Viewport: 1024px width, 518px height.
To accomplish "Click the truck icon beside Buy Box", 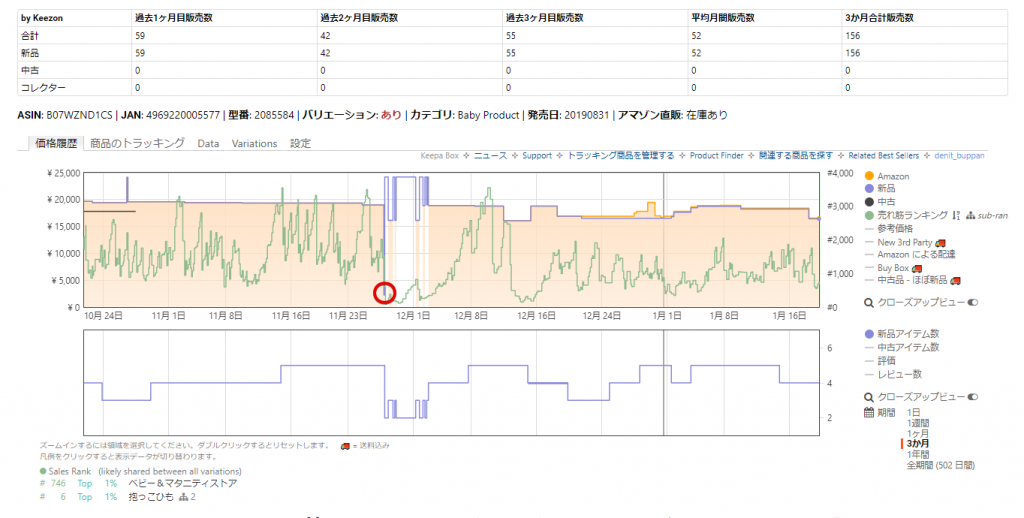I will click(917, 267).
